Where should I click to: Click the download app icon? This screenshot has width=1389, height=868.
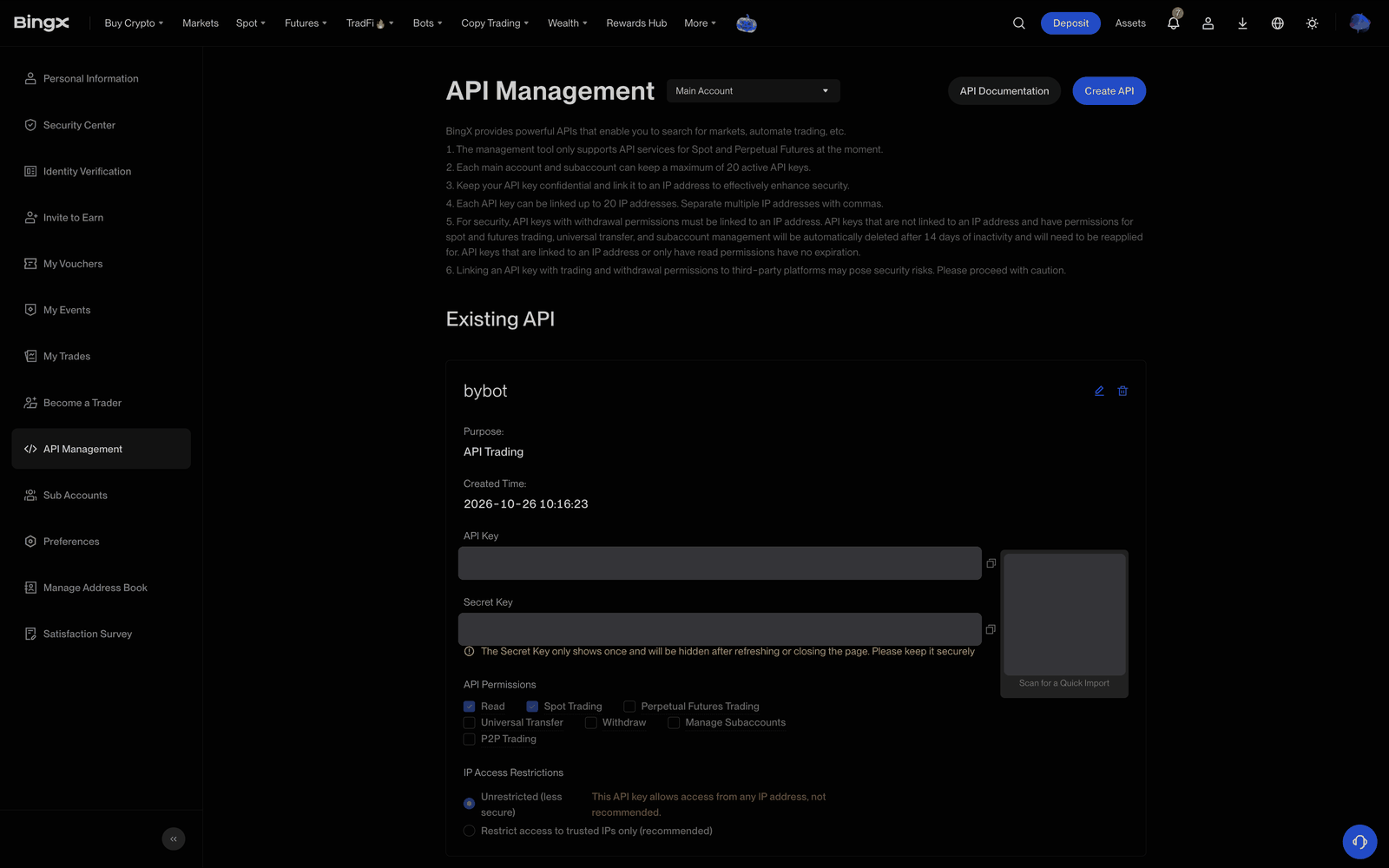click(1242, 23)
